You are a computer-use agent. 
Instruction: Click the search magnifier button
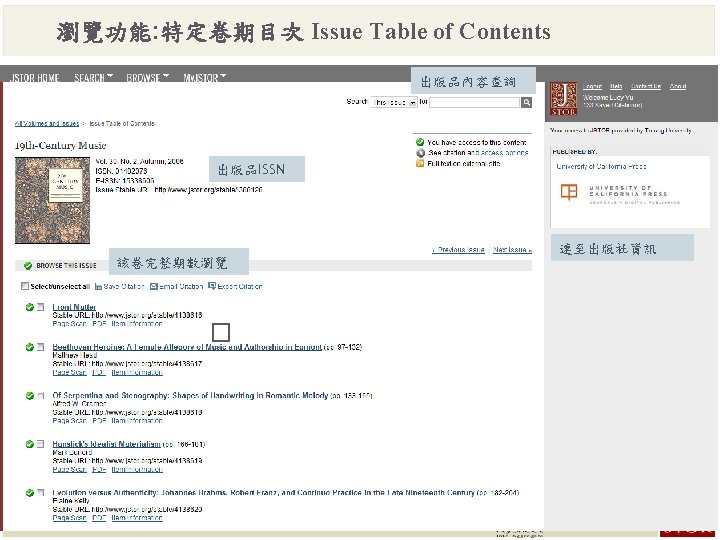tap(527, 102)
